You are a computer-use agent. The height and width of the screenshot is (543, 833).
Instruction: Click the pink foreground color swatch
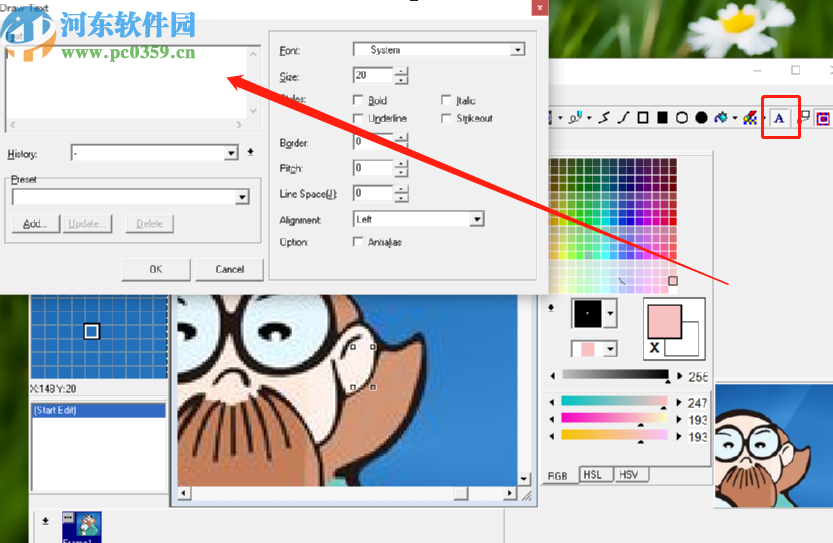coord(664,321)
